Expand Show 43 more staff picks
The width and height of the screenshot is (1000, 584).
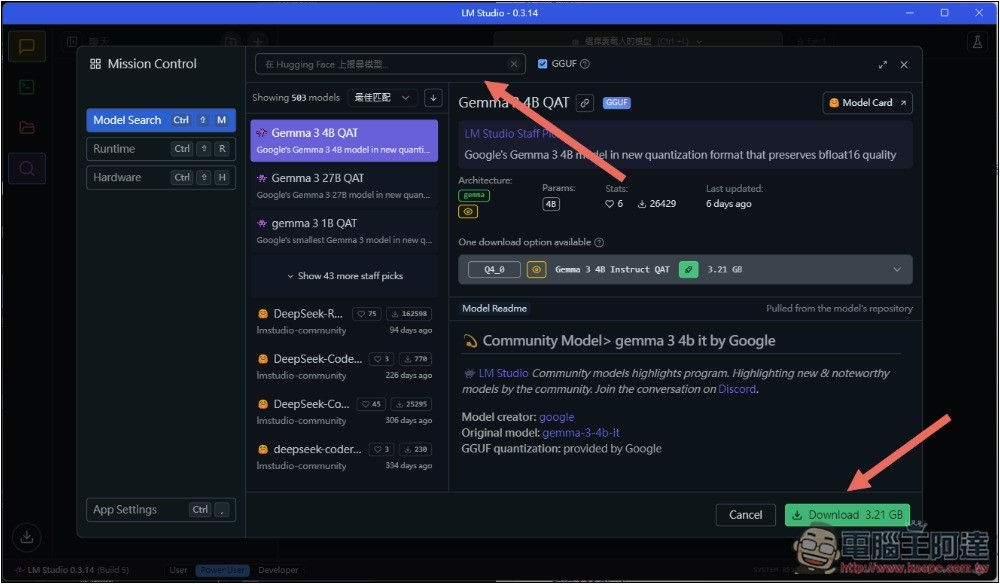(x=344, y=276)
